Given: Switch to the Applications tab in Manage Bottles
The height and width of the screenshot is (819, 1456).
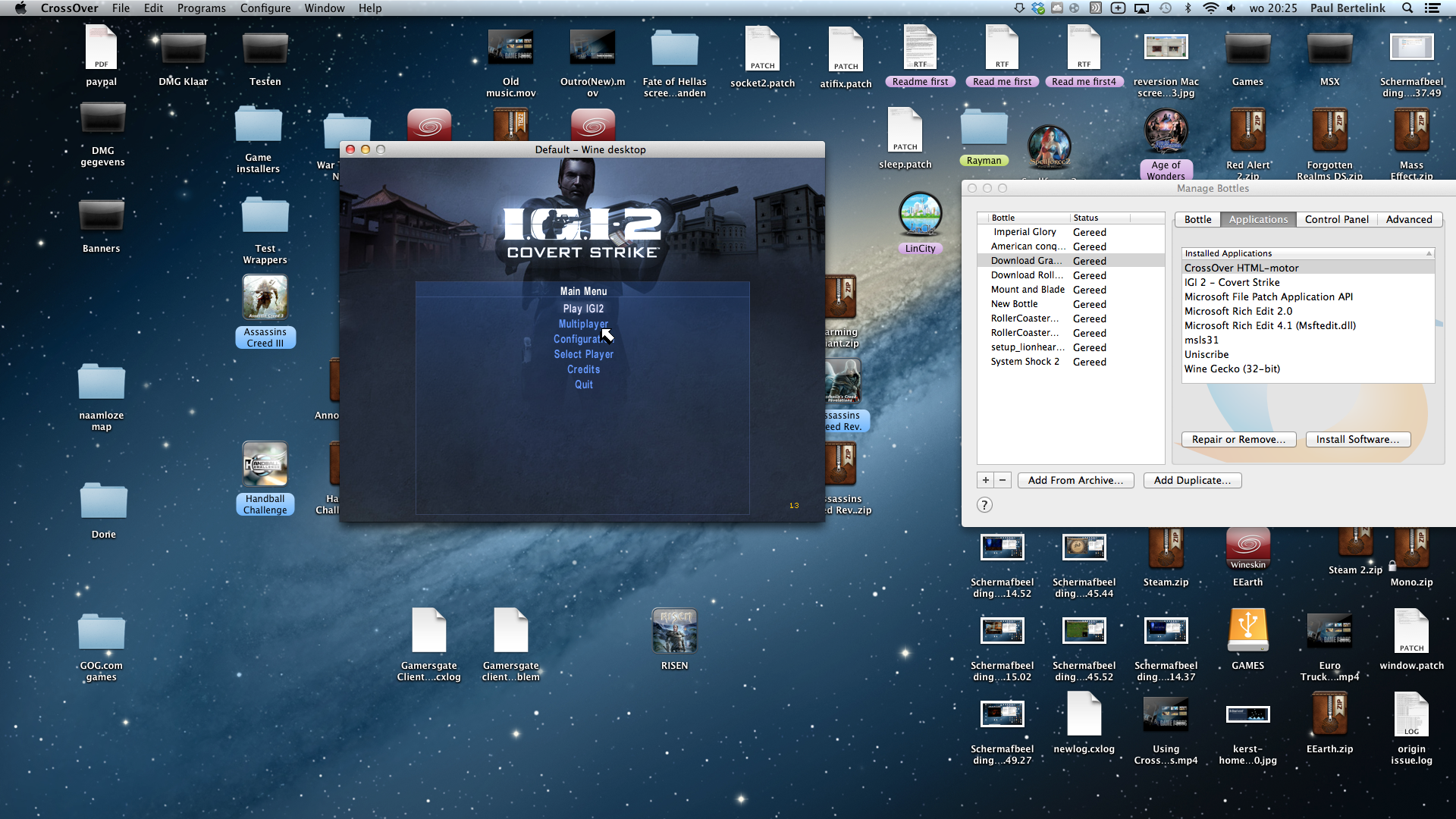Looking at the screenshot, I should pos(1257,219).
